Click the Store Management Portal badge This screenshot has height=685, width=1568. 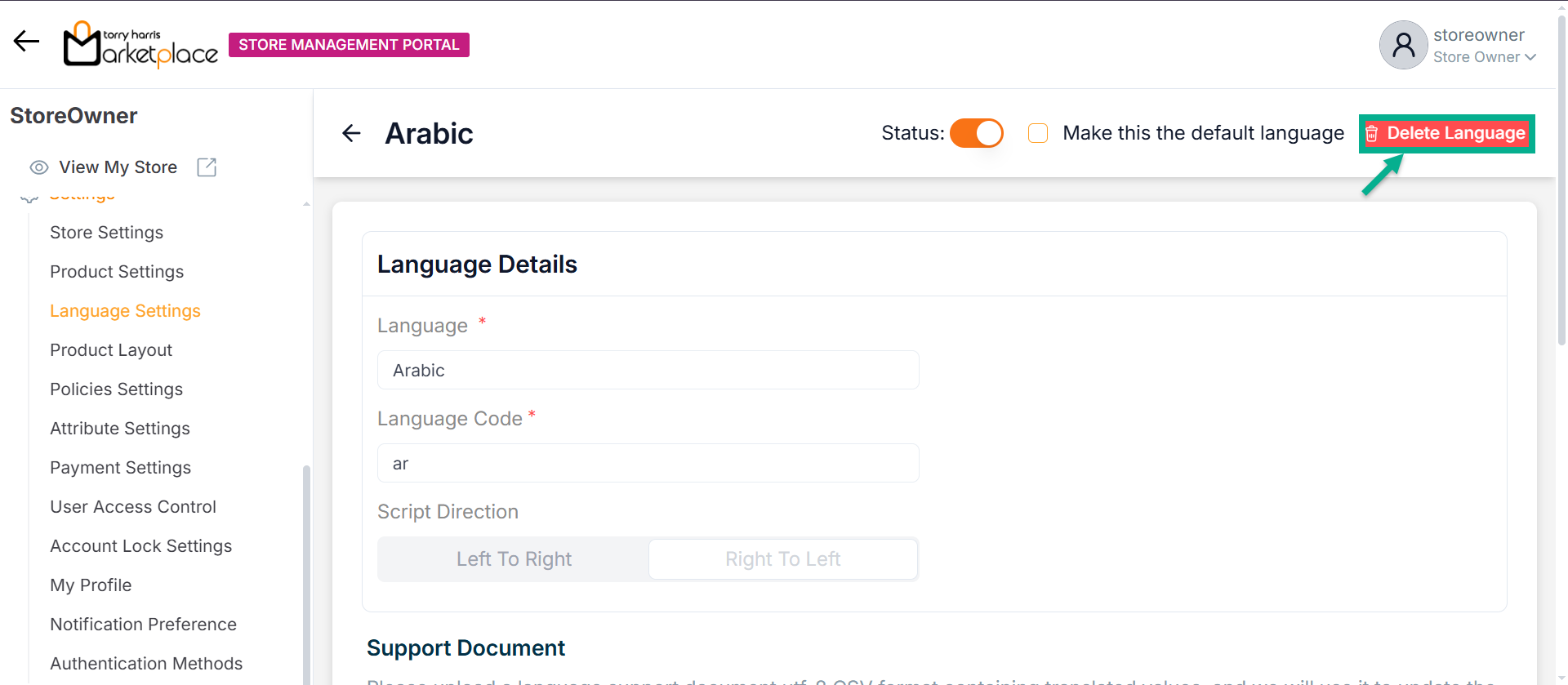coord(349,45)
